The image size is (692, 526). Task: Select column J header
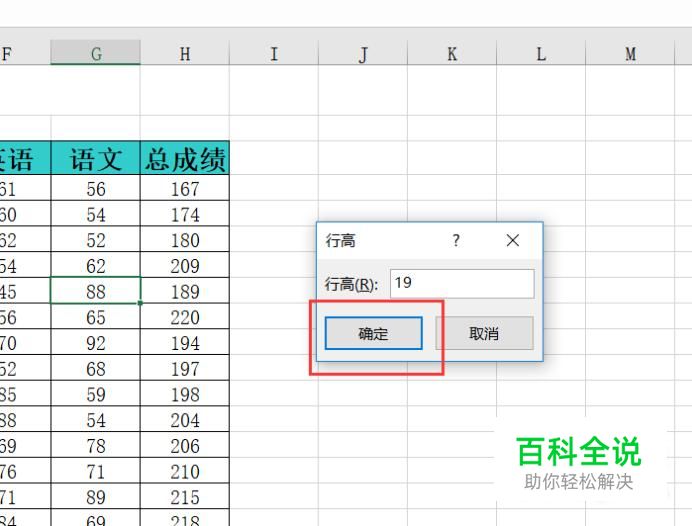pos(363,53)
